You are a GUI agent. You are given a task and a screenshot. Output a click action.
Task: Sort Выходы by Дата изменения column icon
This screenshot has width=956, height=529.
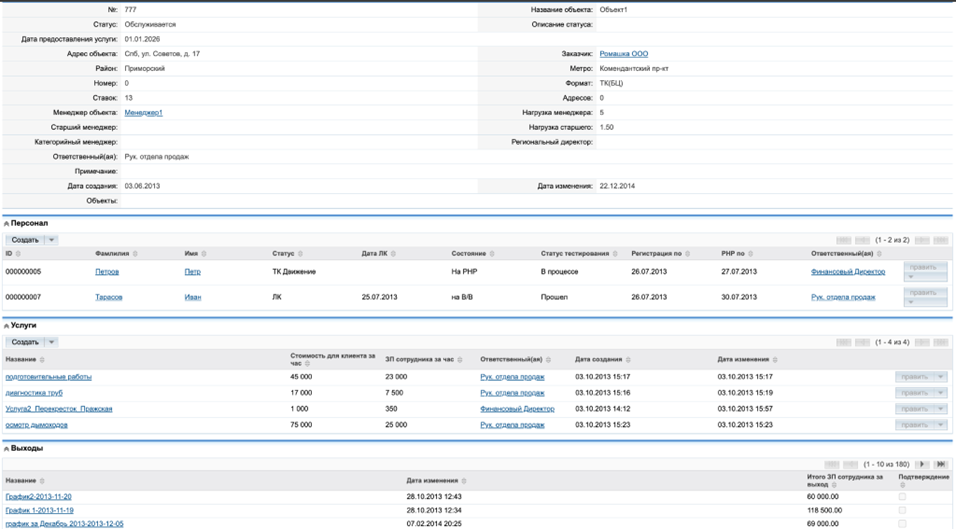pos(464,481)
